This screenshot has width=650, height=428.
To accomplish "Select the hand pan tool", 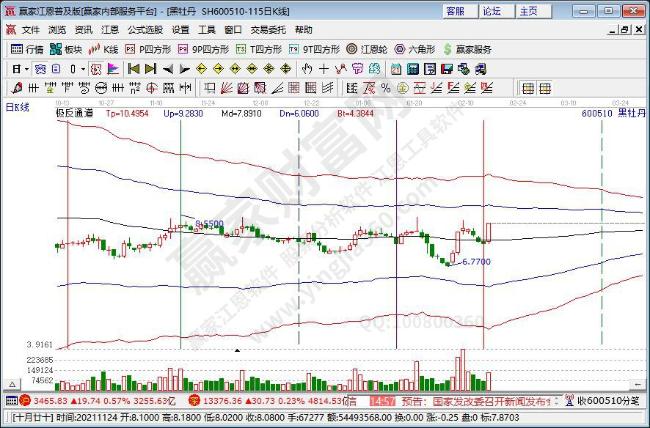I will [307, 69].
